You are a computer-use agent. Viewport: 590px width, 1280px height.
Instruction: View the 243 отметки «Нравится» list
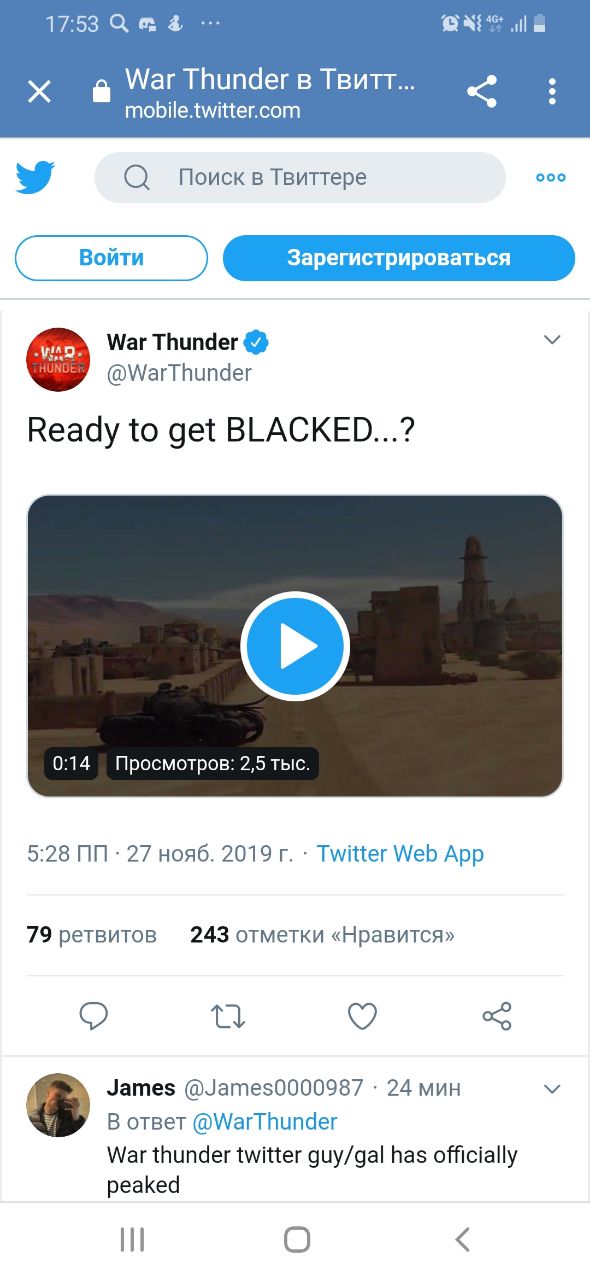tap(322, 935)
